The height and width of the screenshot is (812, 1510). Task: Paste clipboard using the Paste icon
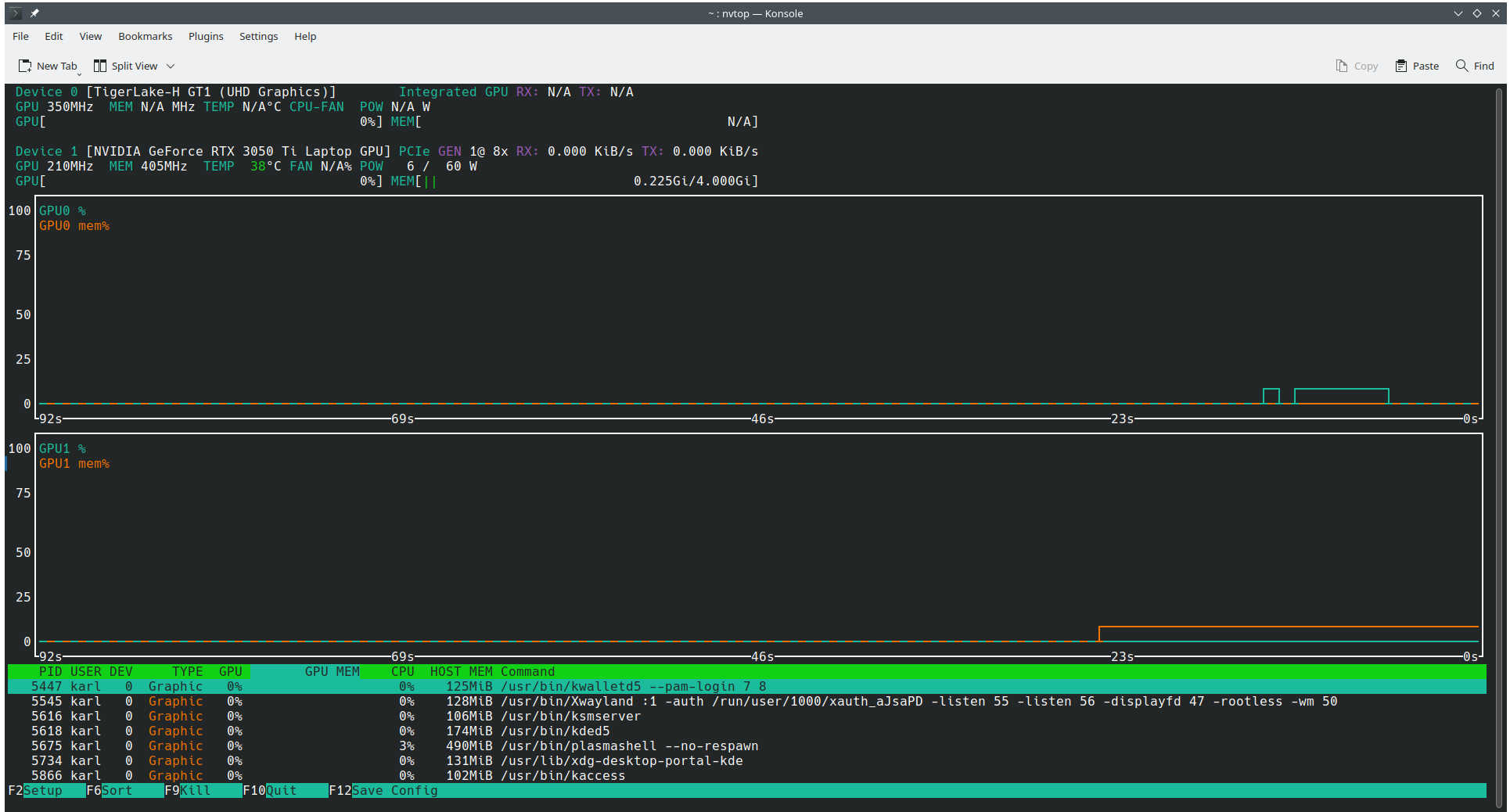1401,66
